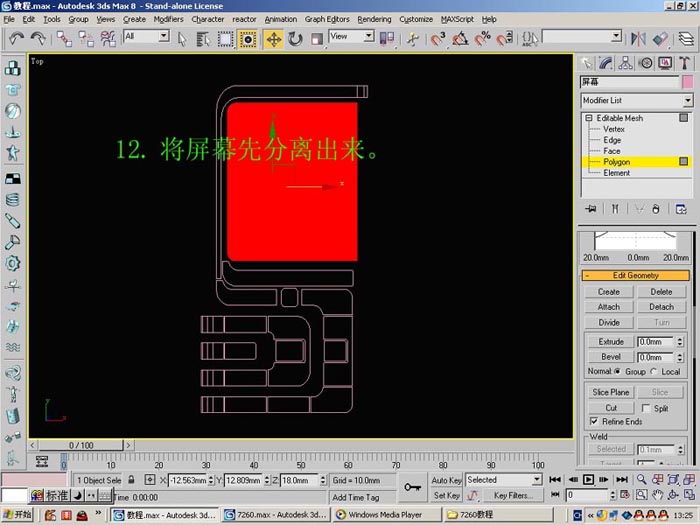Viewport: 700px width, 525px height.
Task: Open the Customize menu
Action: (416, 19)
